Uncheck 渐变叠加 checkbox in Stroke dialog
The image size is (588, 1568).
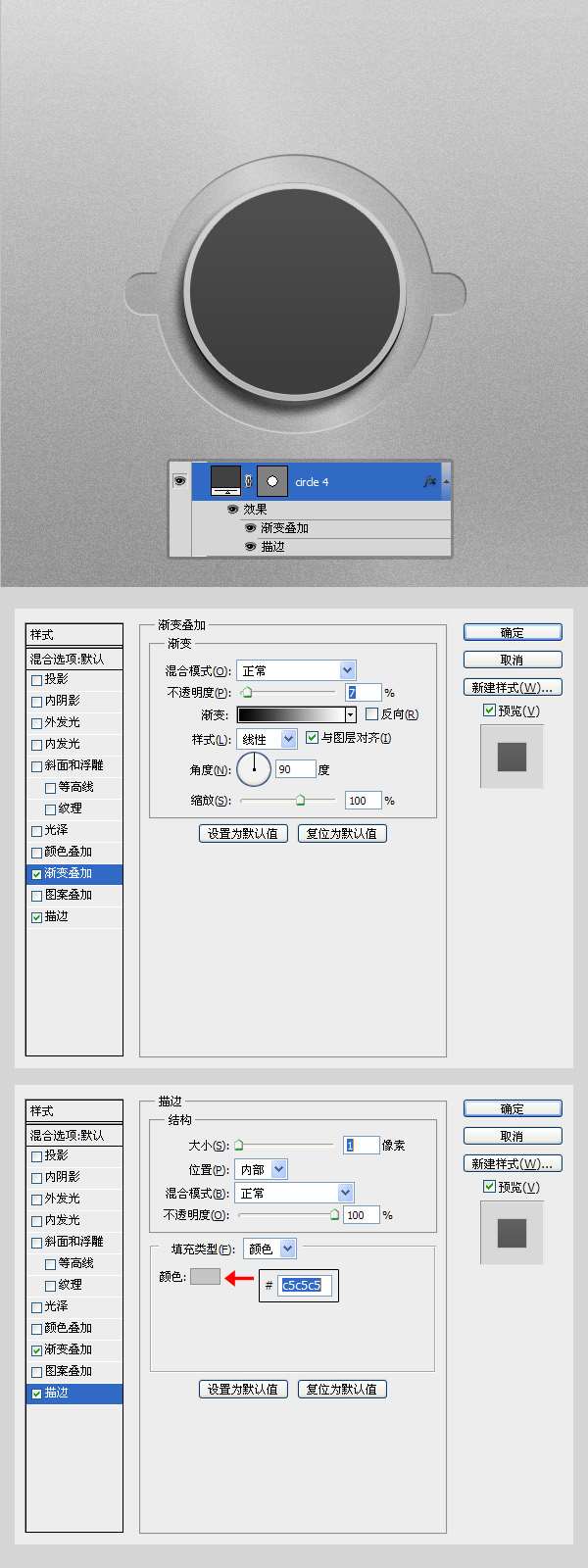click(x=37, y=1349)
